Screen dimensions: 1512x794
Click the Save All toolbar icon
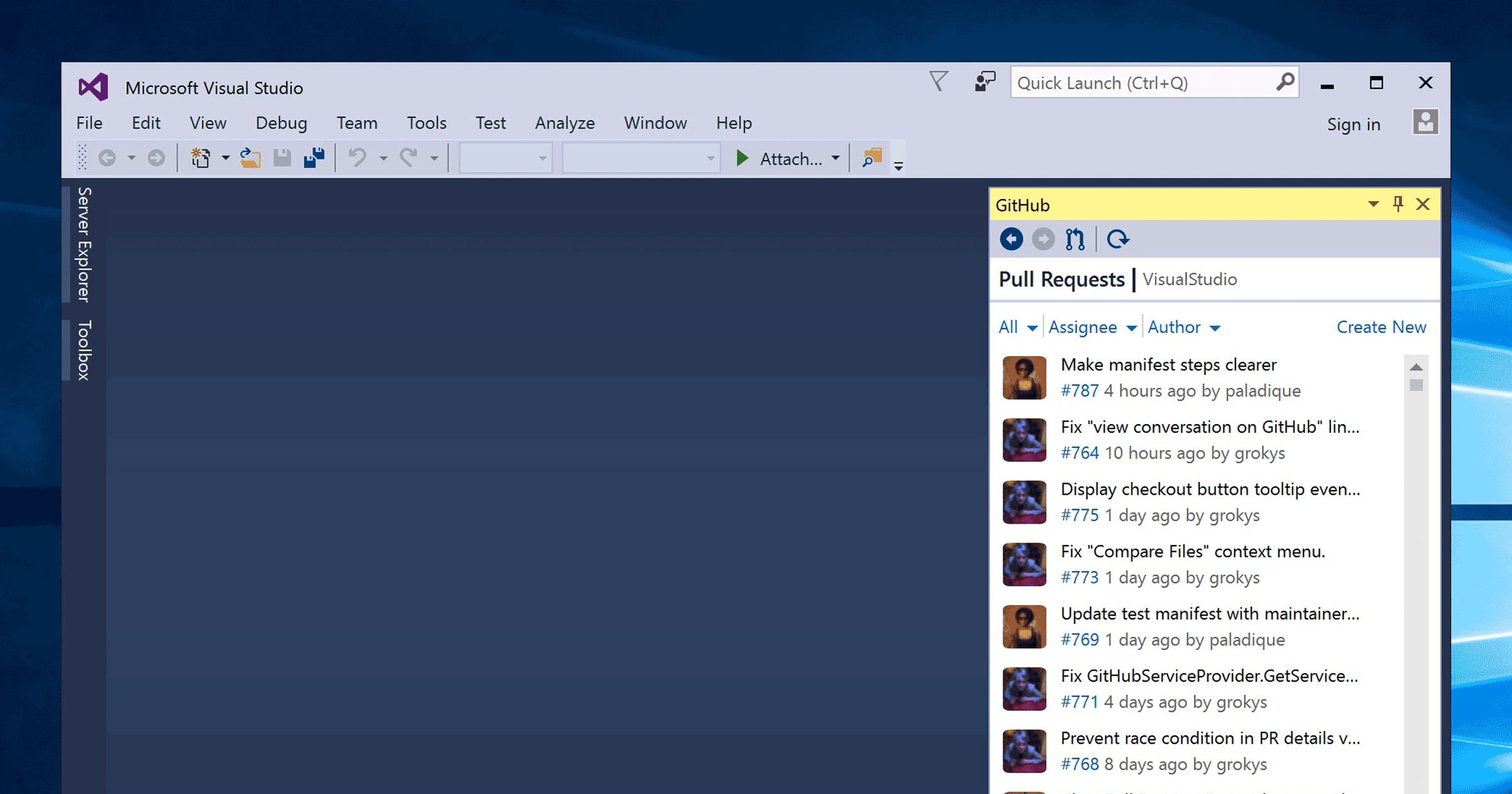313,158
